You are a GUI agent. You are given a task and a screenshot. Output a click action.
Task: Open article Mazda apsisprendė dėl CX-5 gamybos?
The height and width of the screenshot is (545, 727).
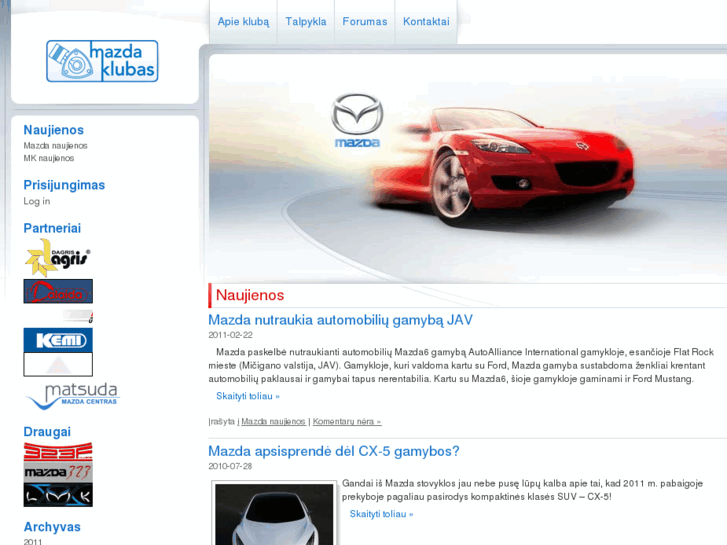[x=334, y=451]
